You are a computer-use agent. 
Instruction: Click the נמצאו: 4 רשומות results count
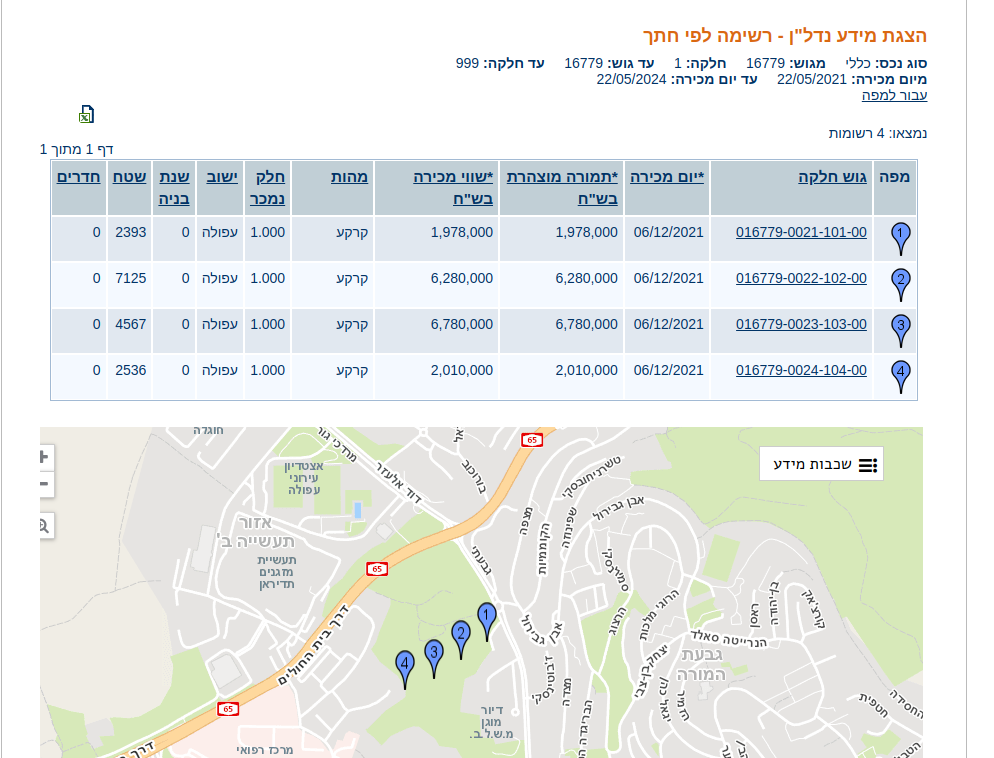[877, 133]
